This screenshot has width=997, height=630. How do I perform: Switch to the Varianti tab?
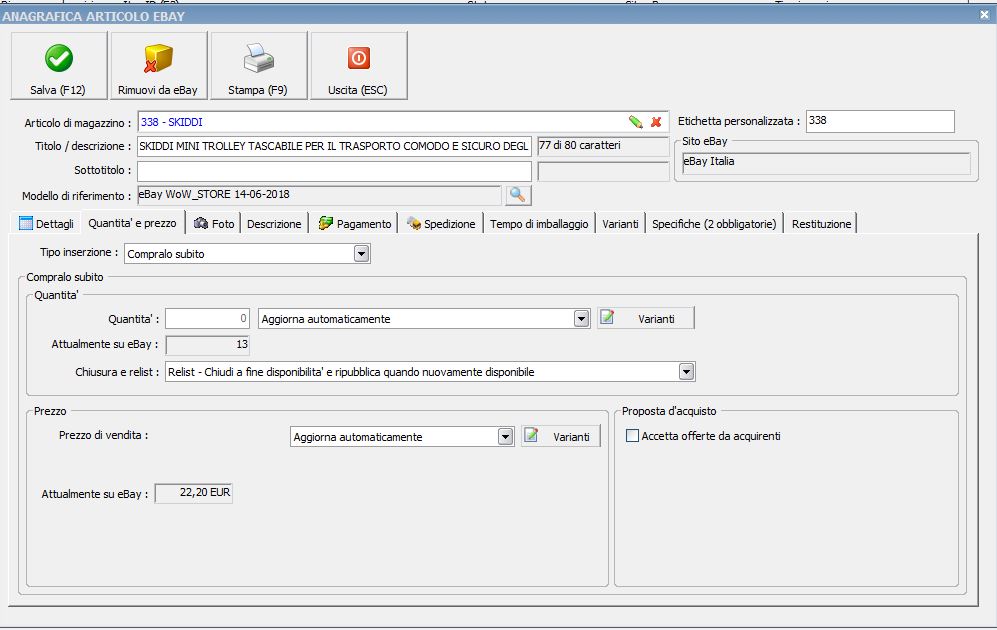tap(620, 224)
